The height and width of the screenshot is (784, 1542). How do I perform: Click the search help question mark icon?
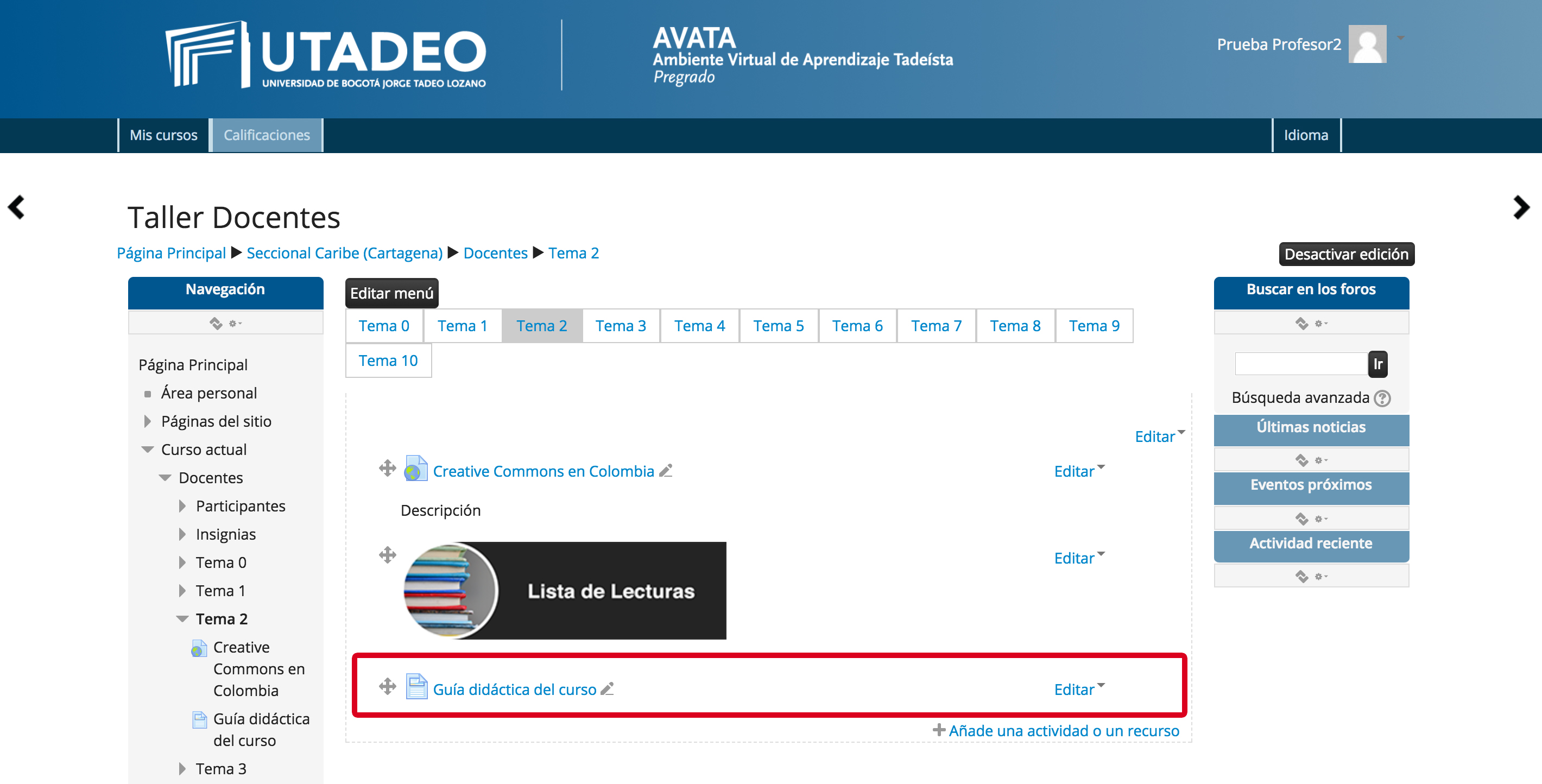click(x=1382, y=398)
